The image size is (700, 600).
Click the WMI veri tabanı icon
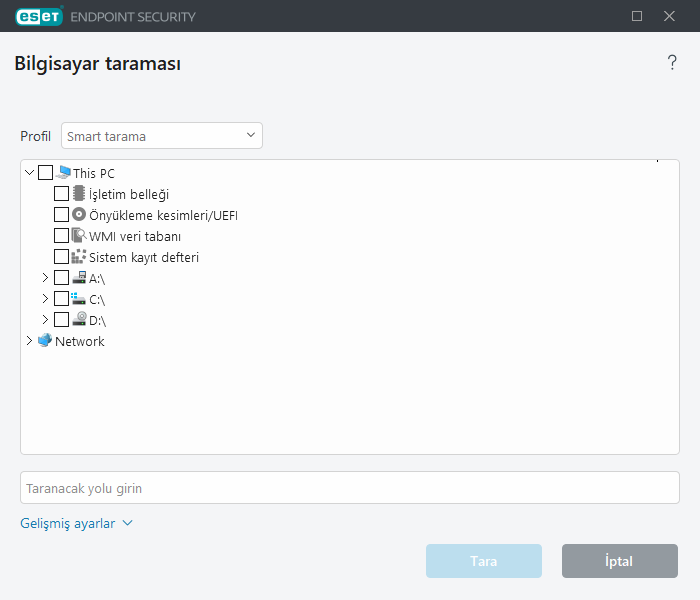pos(79,236)
